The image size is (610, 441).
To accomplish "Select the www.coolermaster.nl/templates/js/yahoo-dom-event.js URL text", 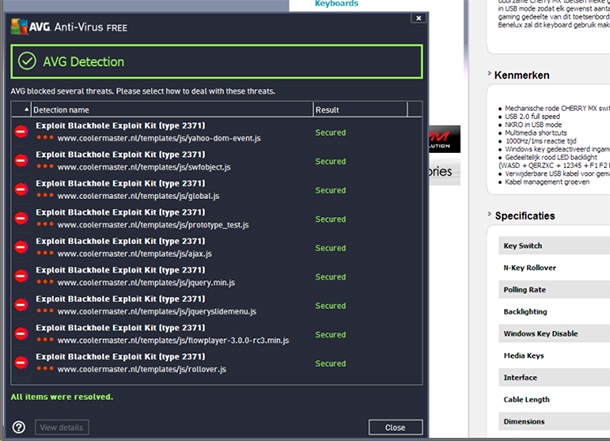I will click(159, 138).
